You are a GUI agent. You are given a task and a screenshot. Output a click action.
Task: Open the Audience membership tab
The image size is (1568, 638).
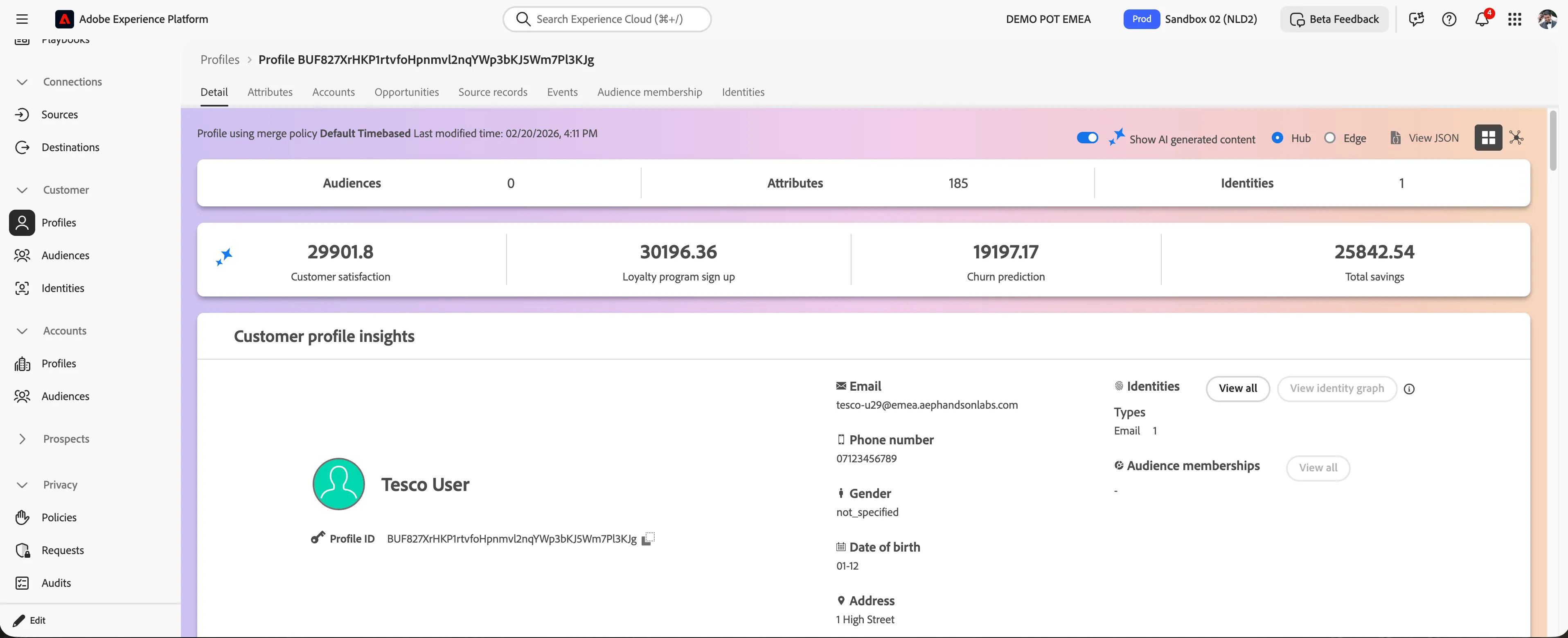649,92
